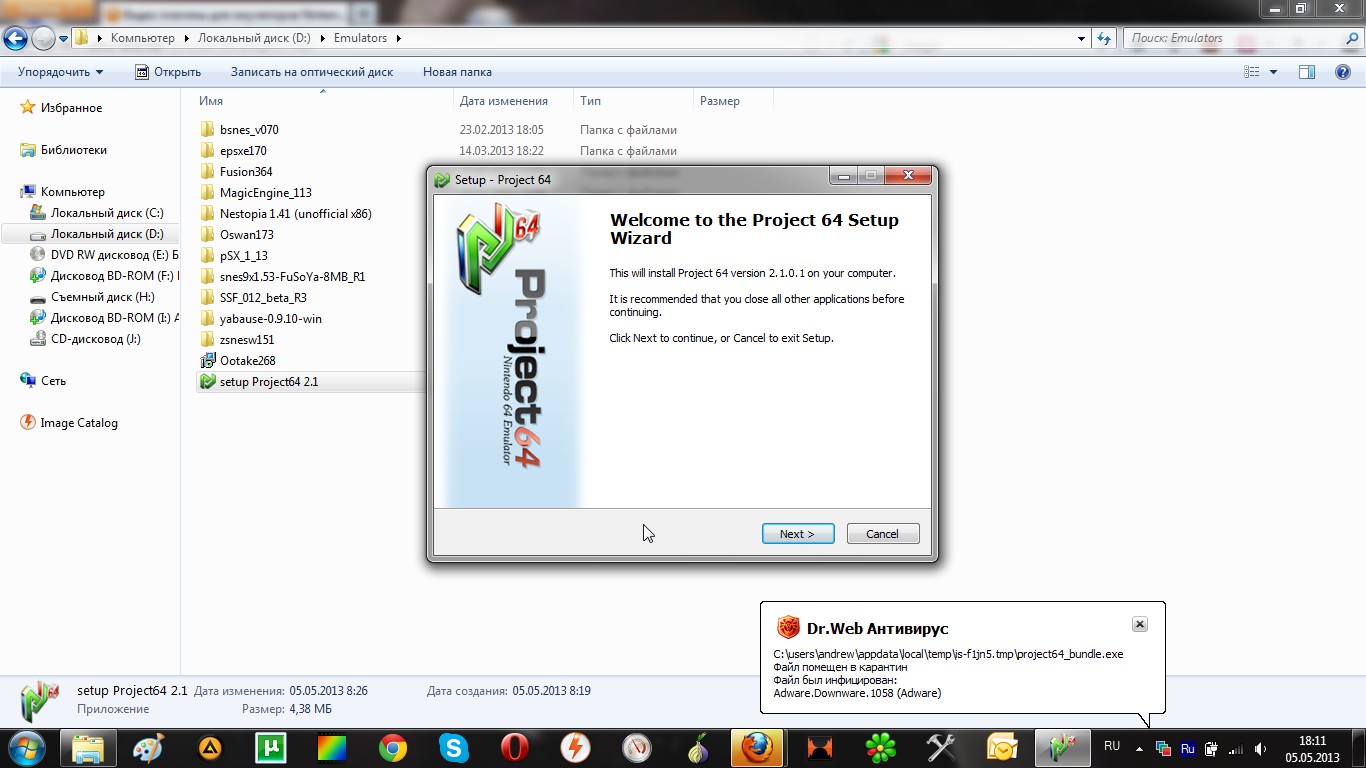This screenshot has width=1366, height=768.
Task: Launch Paint from the taskbar
Action: pos(148,748)
